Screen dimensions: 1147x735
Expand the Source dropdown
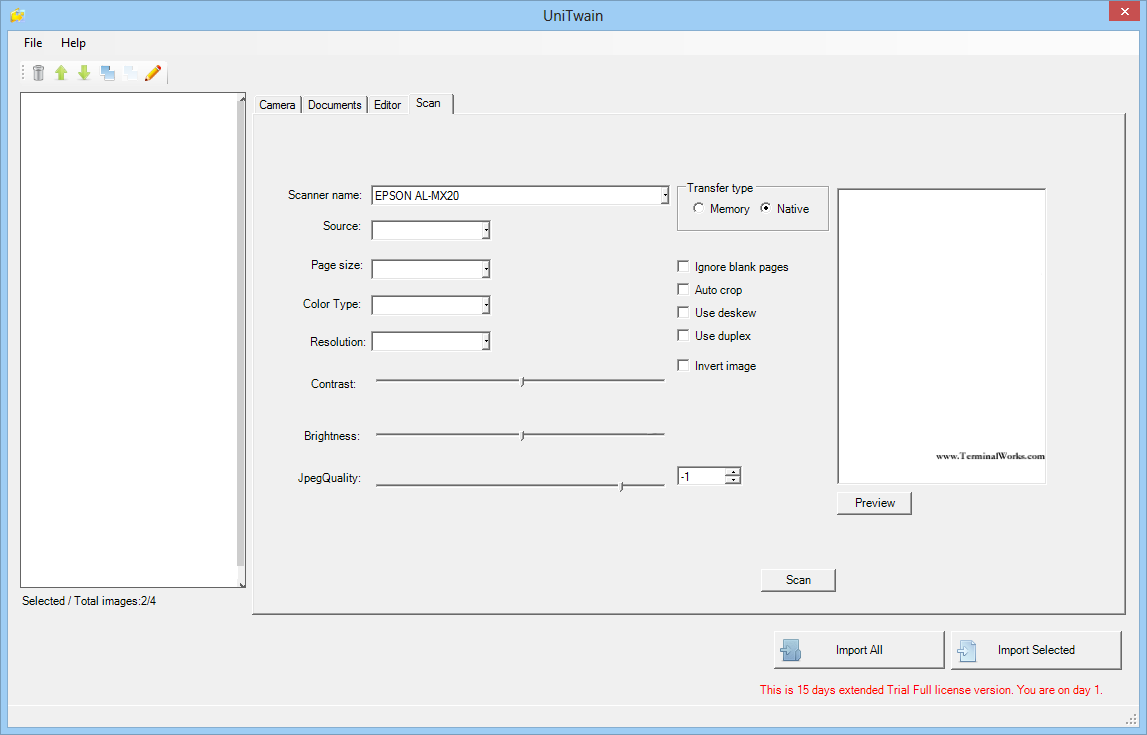click(x=486, y=230)
